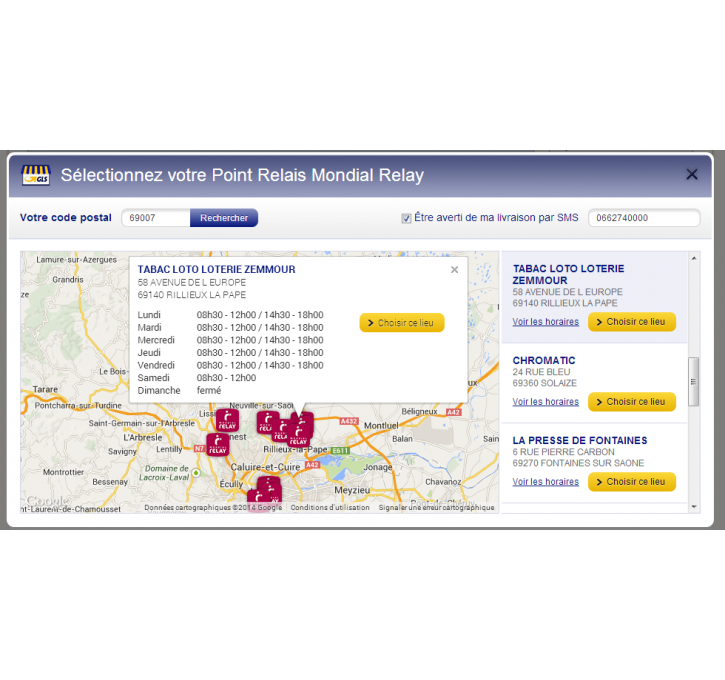Click Caluire-et-Cuire label on the map

point(265,467)
